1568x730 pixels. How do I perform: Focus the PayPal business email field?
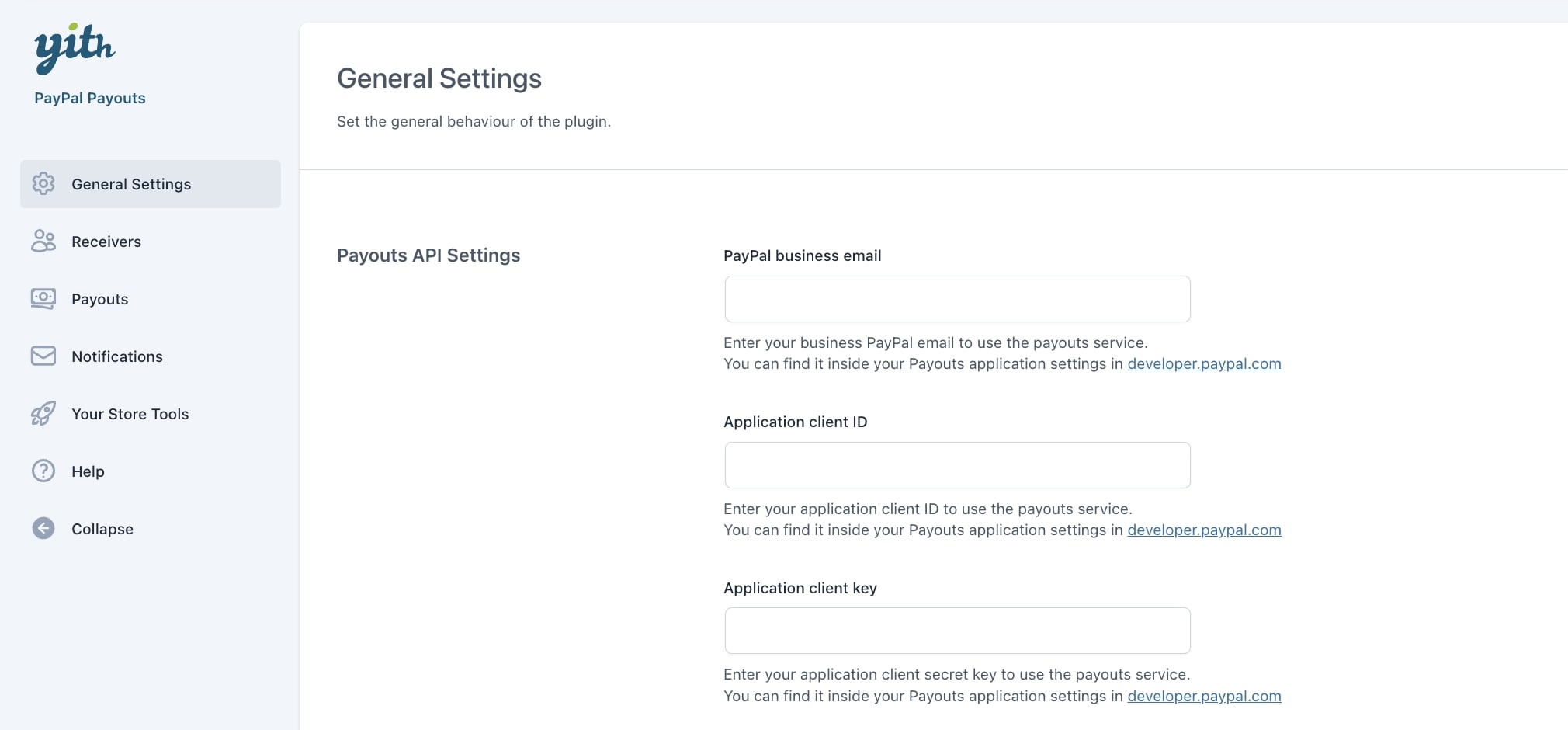coord(957,299)
